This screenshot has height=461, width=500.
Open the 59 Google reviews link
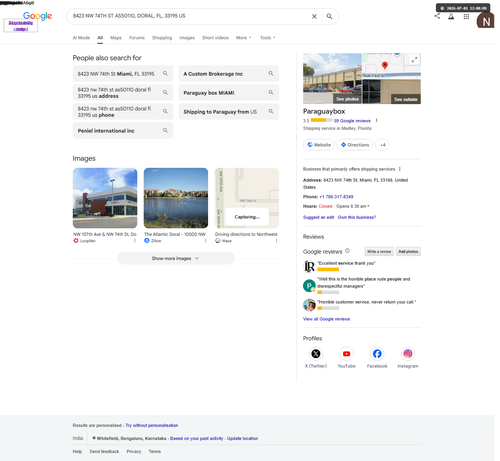coord(352,121)
